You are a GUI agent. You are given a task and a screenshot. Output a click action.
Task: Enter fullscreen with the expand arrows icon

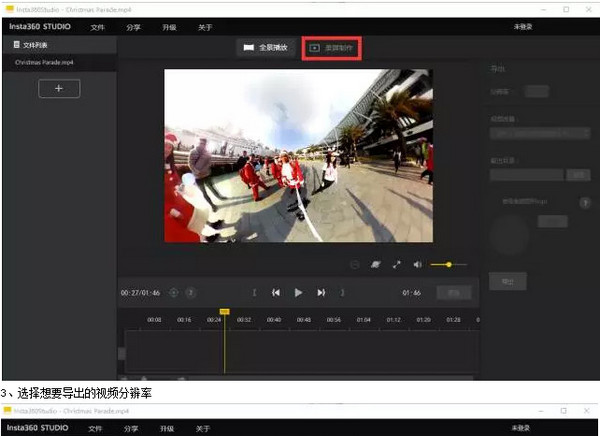(x=397, y=264)
